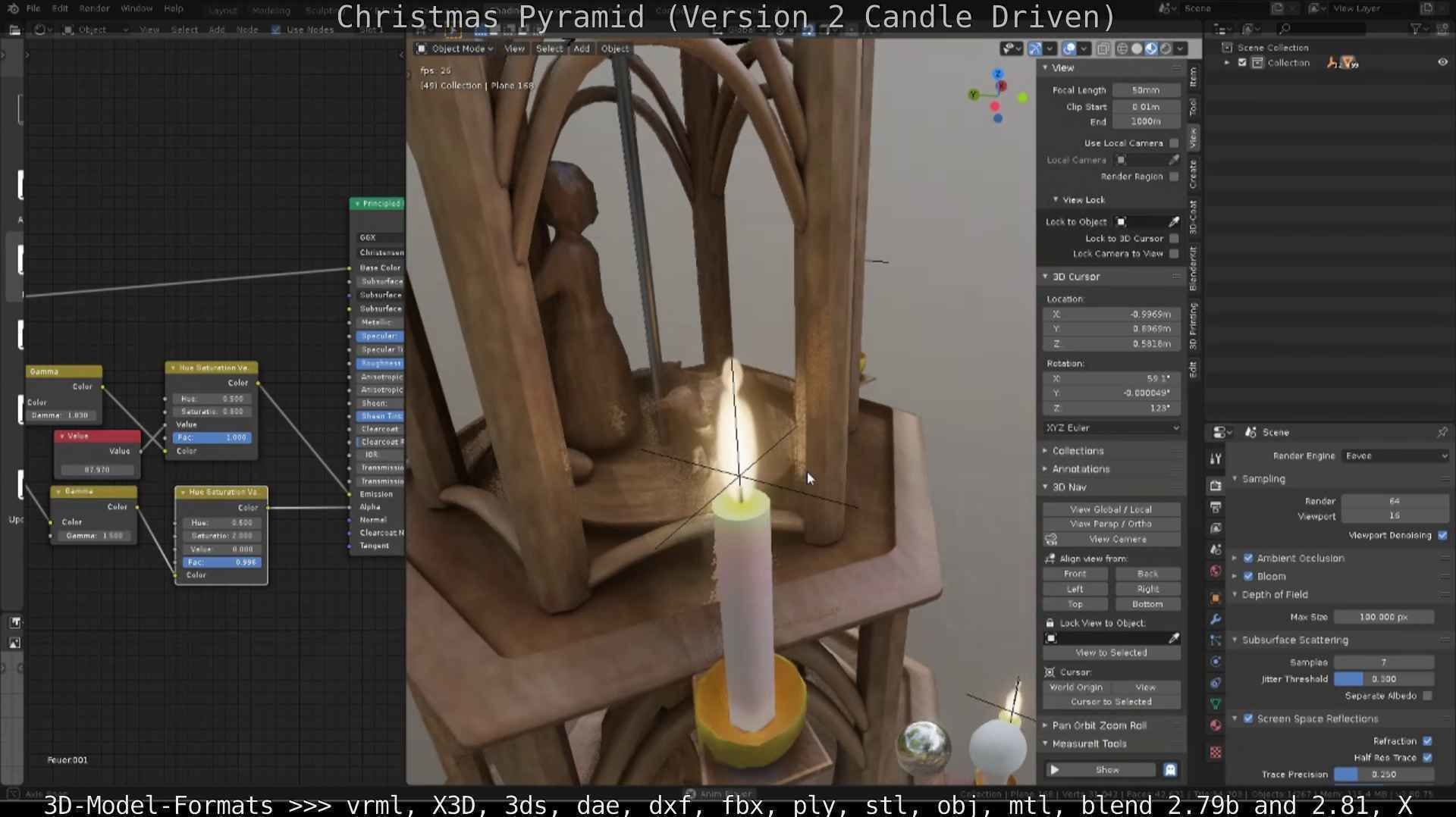Screen dimensions: 1456x817
Task: Switch to the 3D-Coat sidebar tab
Action: tap(1194, 217)
